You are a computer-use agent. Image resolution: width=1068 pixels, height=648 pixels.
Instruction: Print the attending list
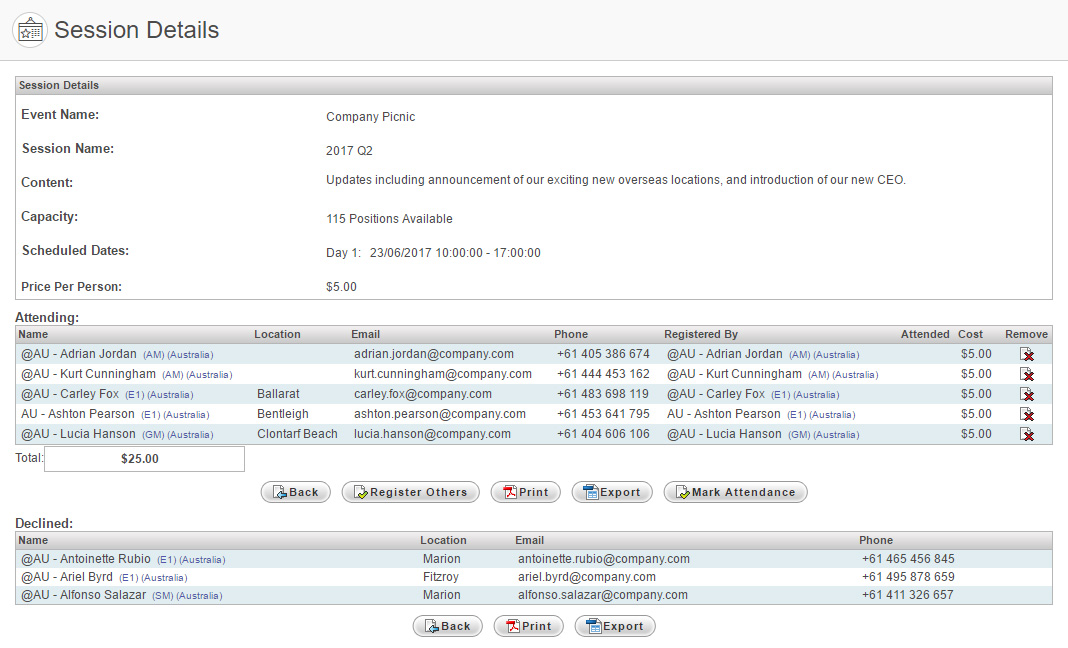click(525, 492)
